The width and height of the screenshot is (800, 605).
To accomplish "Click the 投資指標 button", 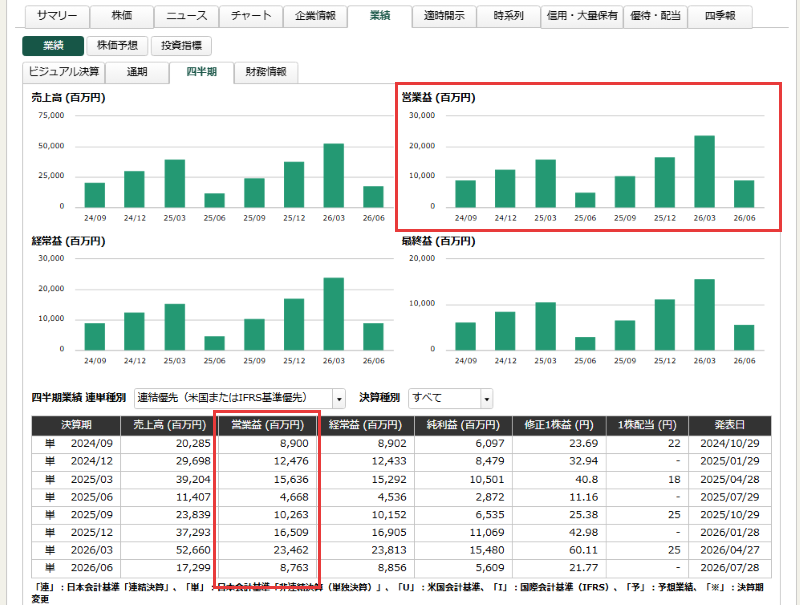I will (181, 46).
